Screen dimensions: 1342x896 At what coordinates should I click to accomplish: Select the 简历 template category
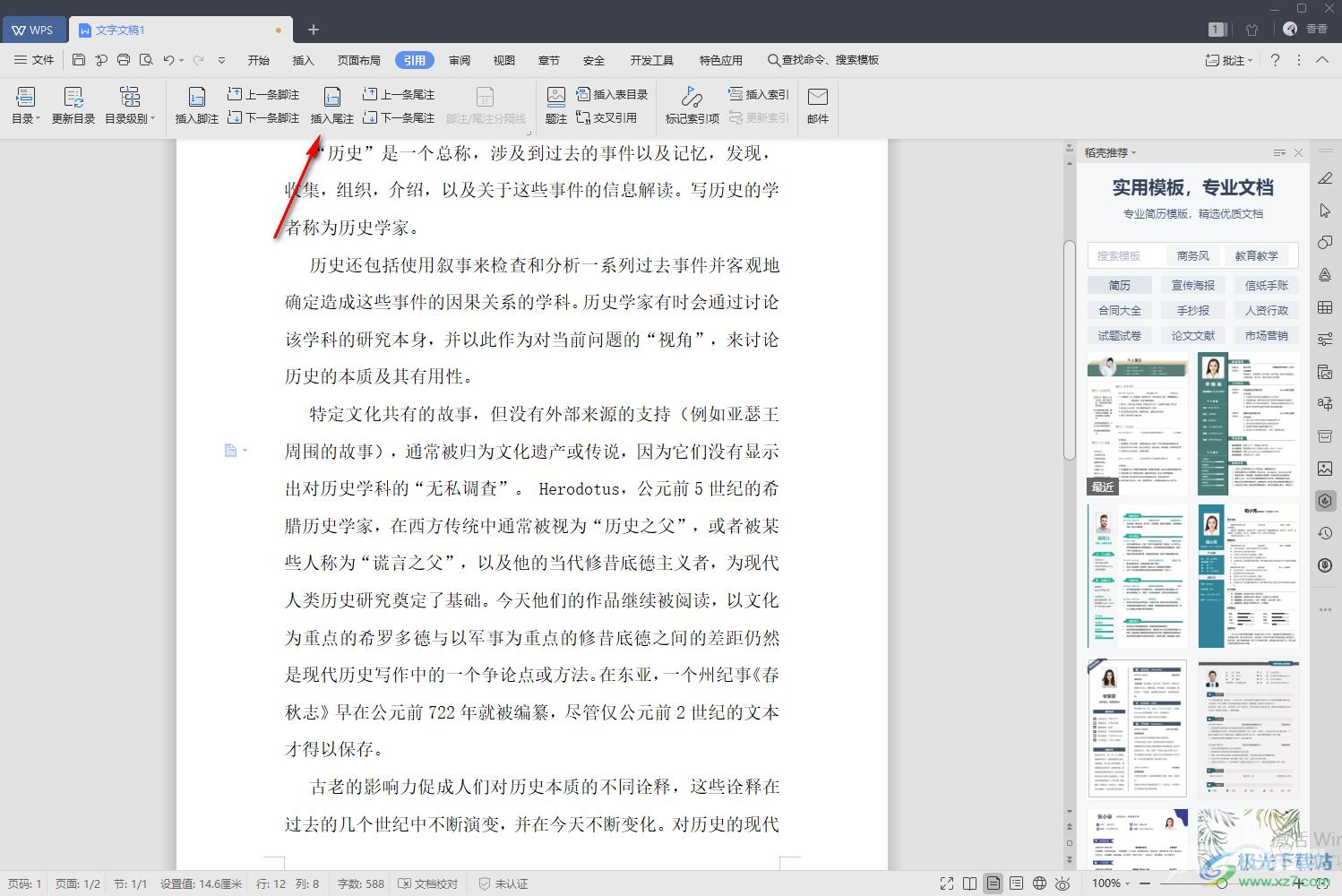[x=1120, y=285]
